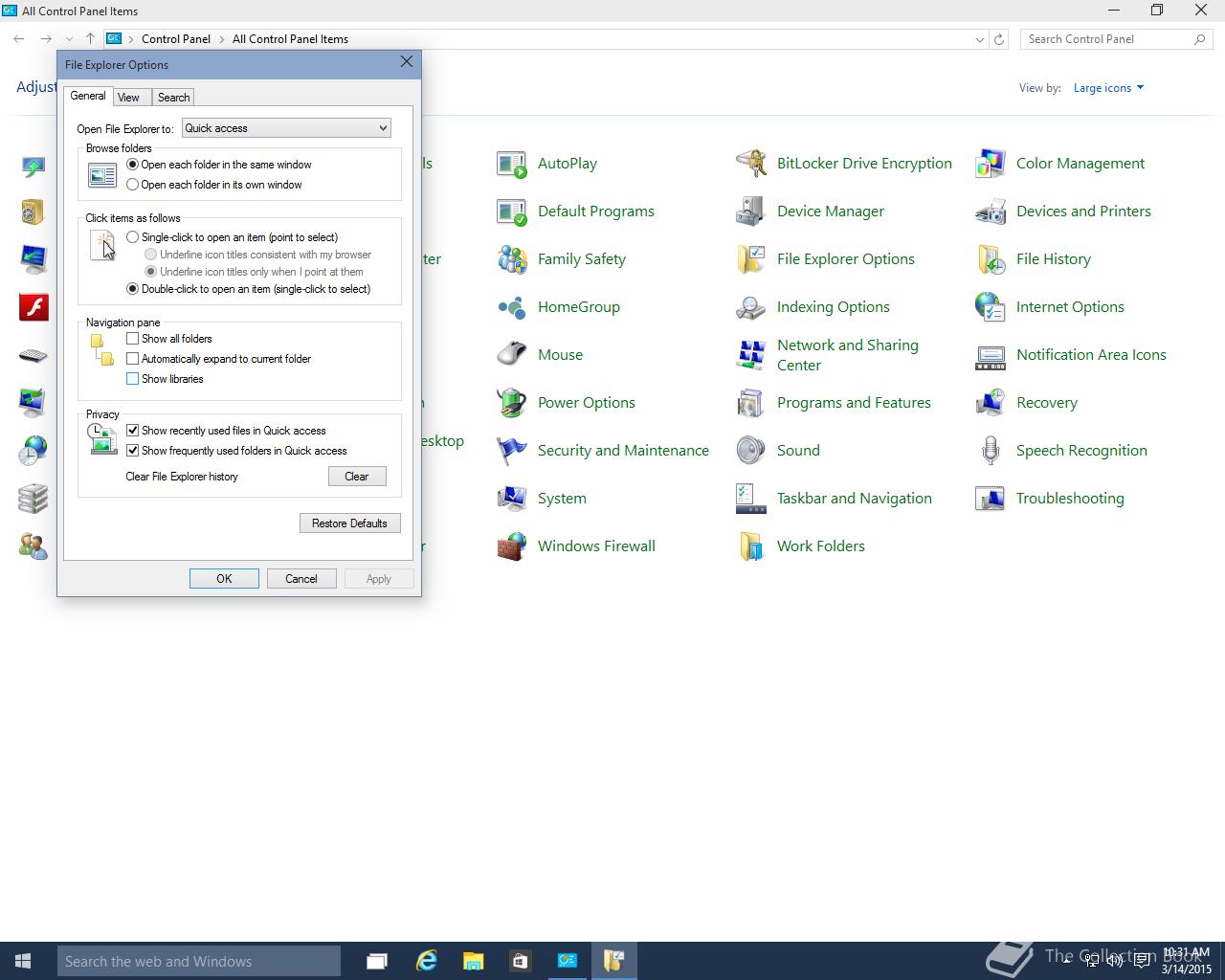Open BitLocker Drive Encryption icon
This screenshot has height=980, width=1225.
(751, 164)
